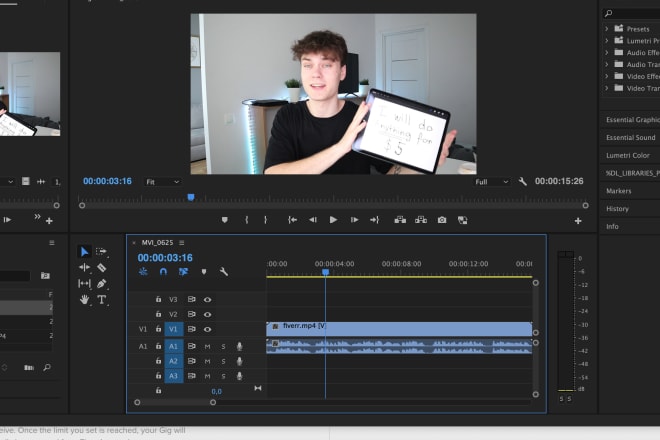Select the Razor tool

(x=102, y=268)
